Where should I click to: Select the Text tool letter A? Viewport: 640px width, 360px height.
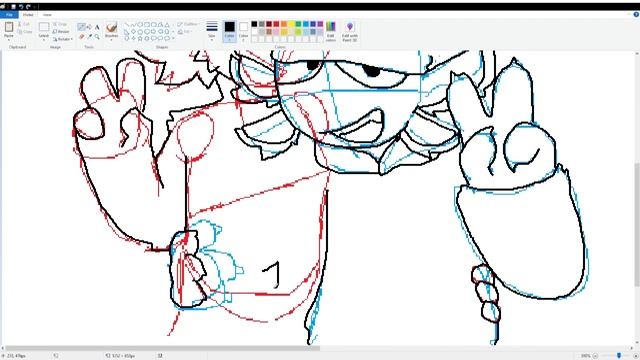tap(97, 27)
